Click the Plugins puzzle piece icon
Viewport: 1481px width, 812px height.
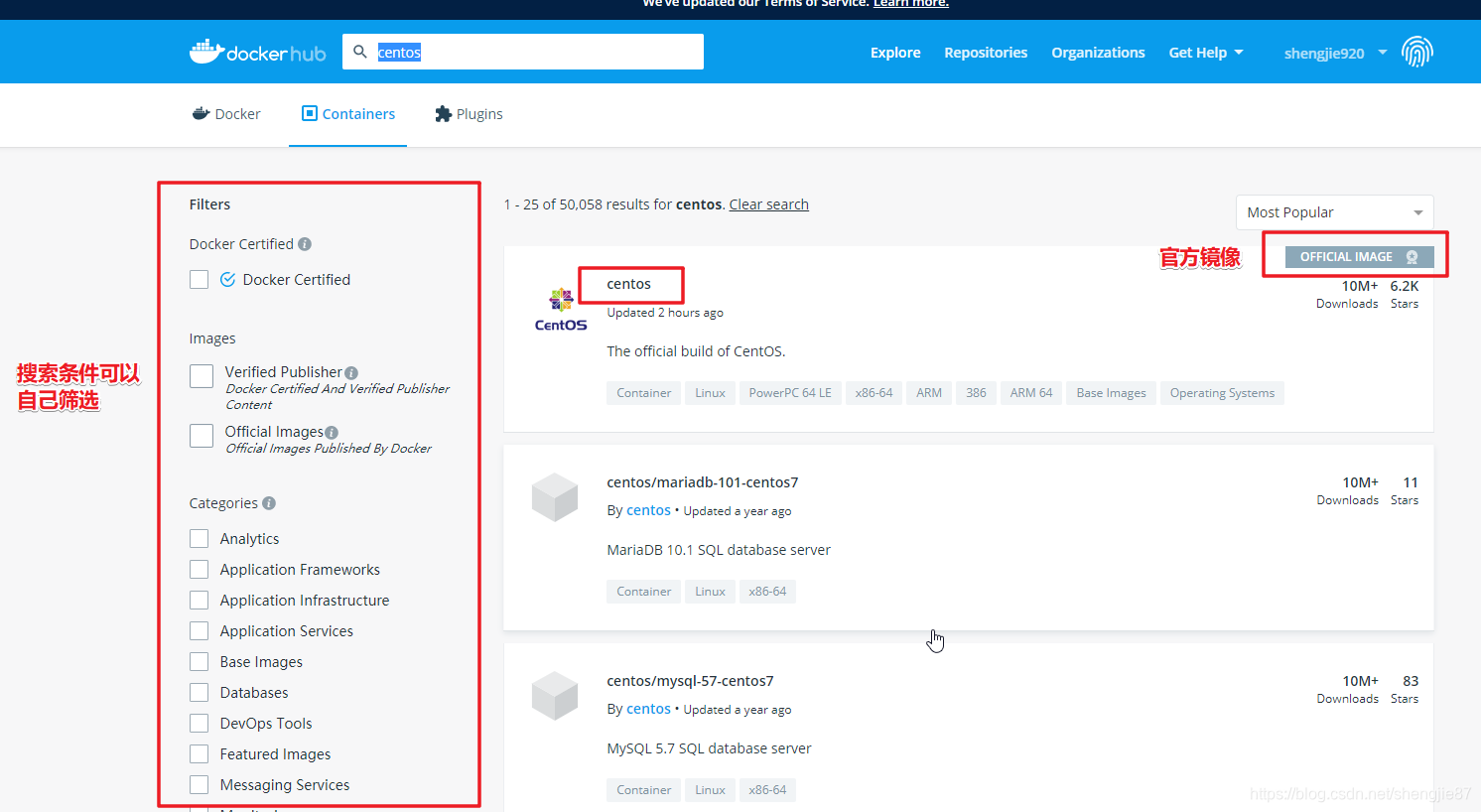(x=443, y=114)
